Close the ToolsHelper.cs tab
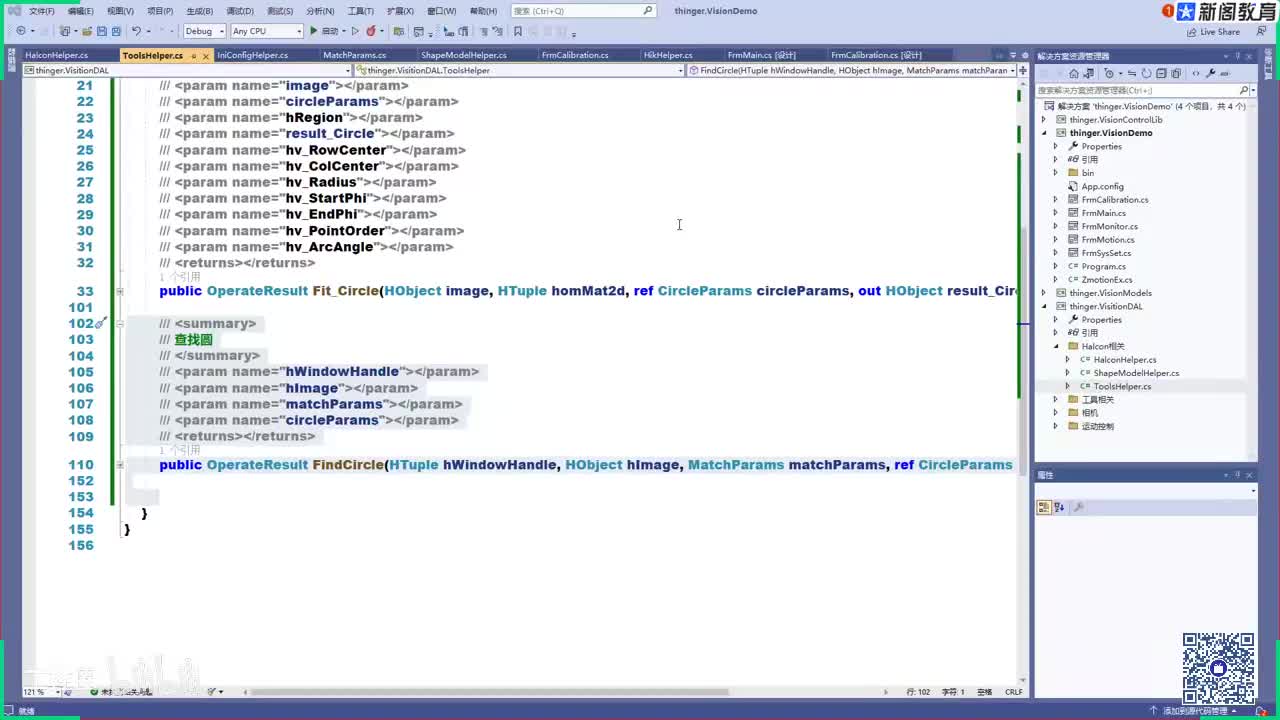The image size is (1280, 720). (x=206, y=56)
